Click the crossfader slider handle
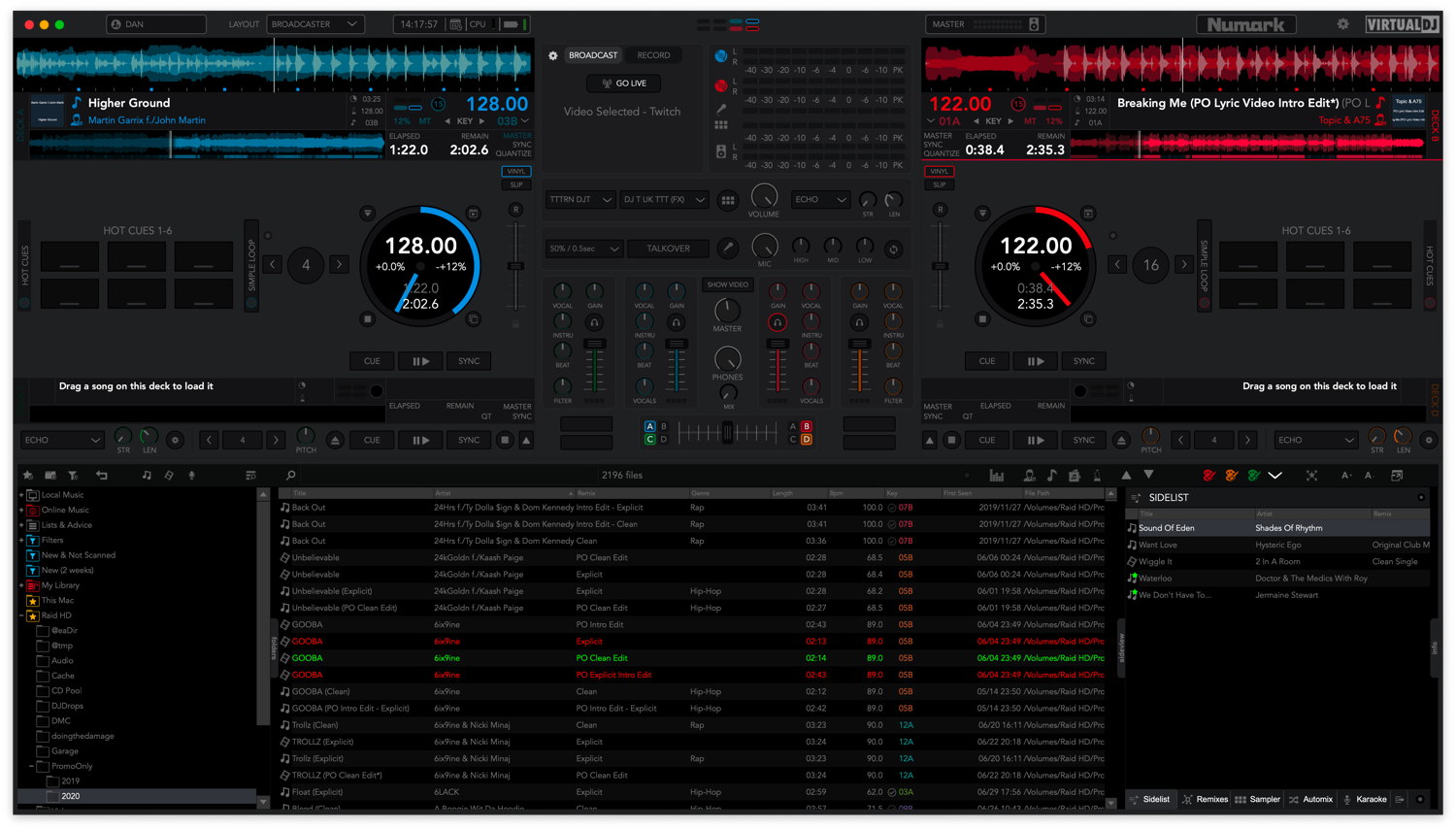 click(x=727, y=434)
